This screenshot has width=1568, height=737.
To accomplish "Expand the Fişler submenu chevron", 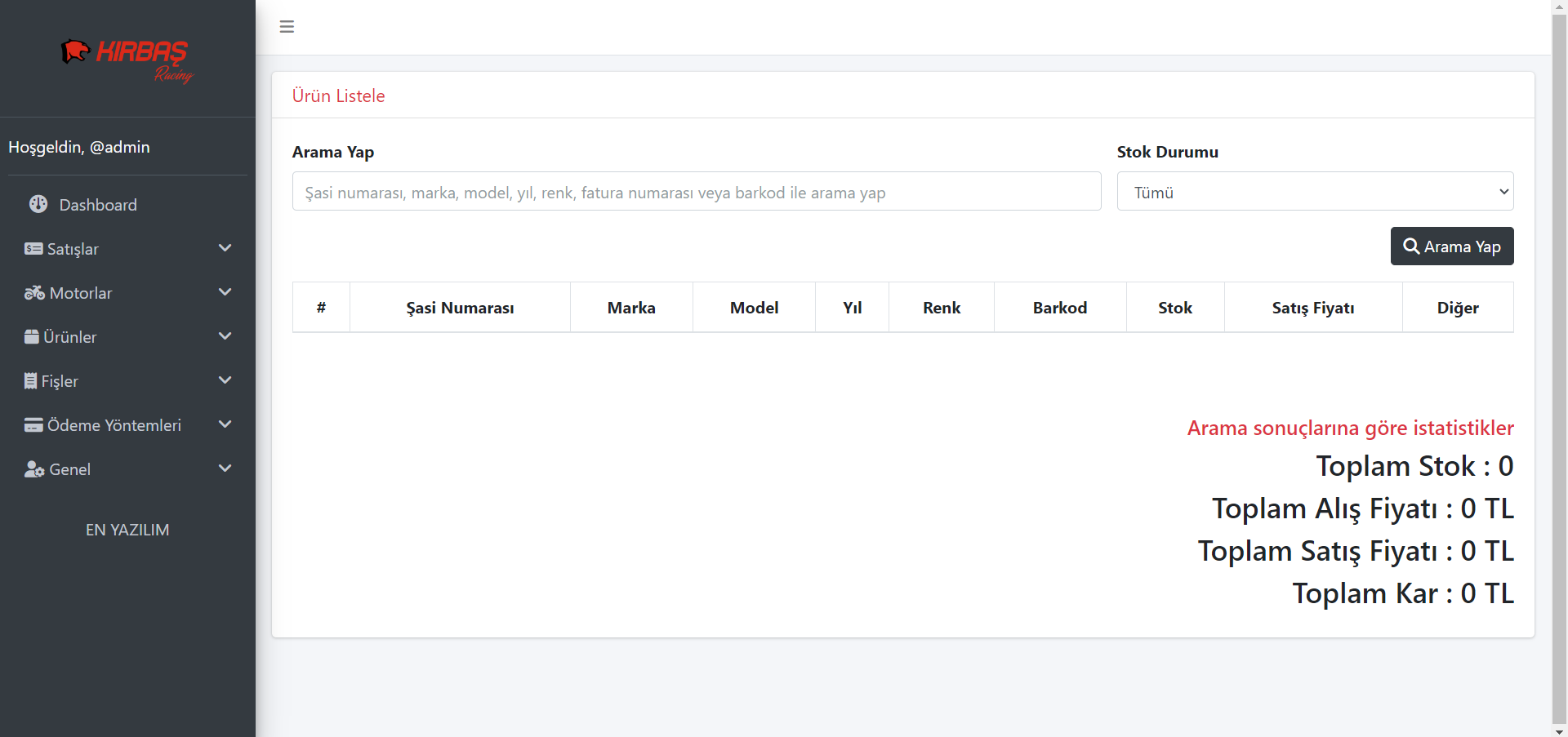I will coord(225,380).
